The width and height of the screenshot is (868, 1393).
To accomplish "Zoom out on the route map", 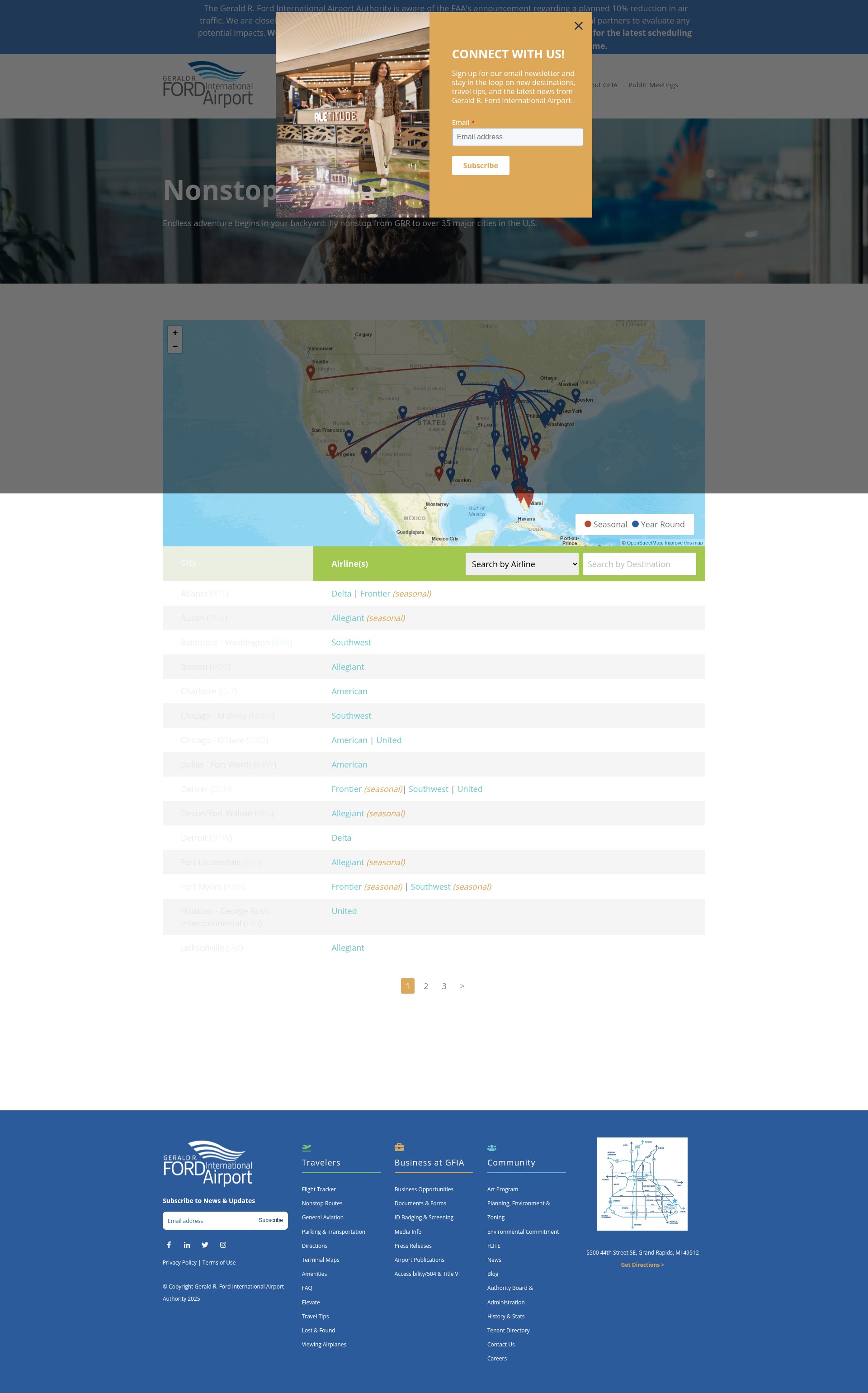I will pyautogui.click(x=175, y=346).
